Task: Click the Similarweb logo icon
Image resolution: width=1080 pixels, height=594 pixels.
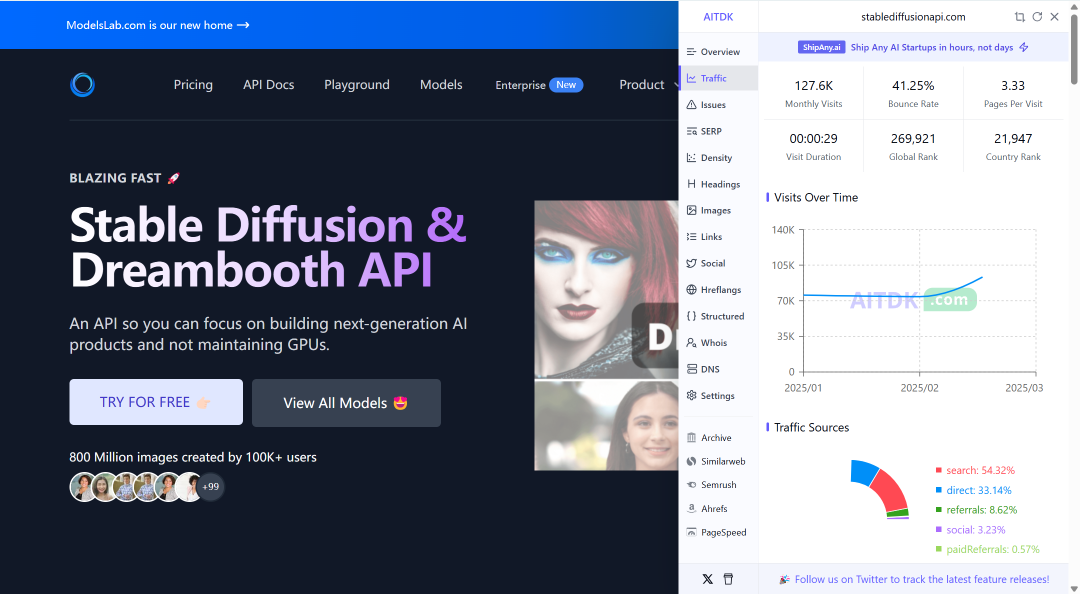Action: tap(692, 461)
